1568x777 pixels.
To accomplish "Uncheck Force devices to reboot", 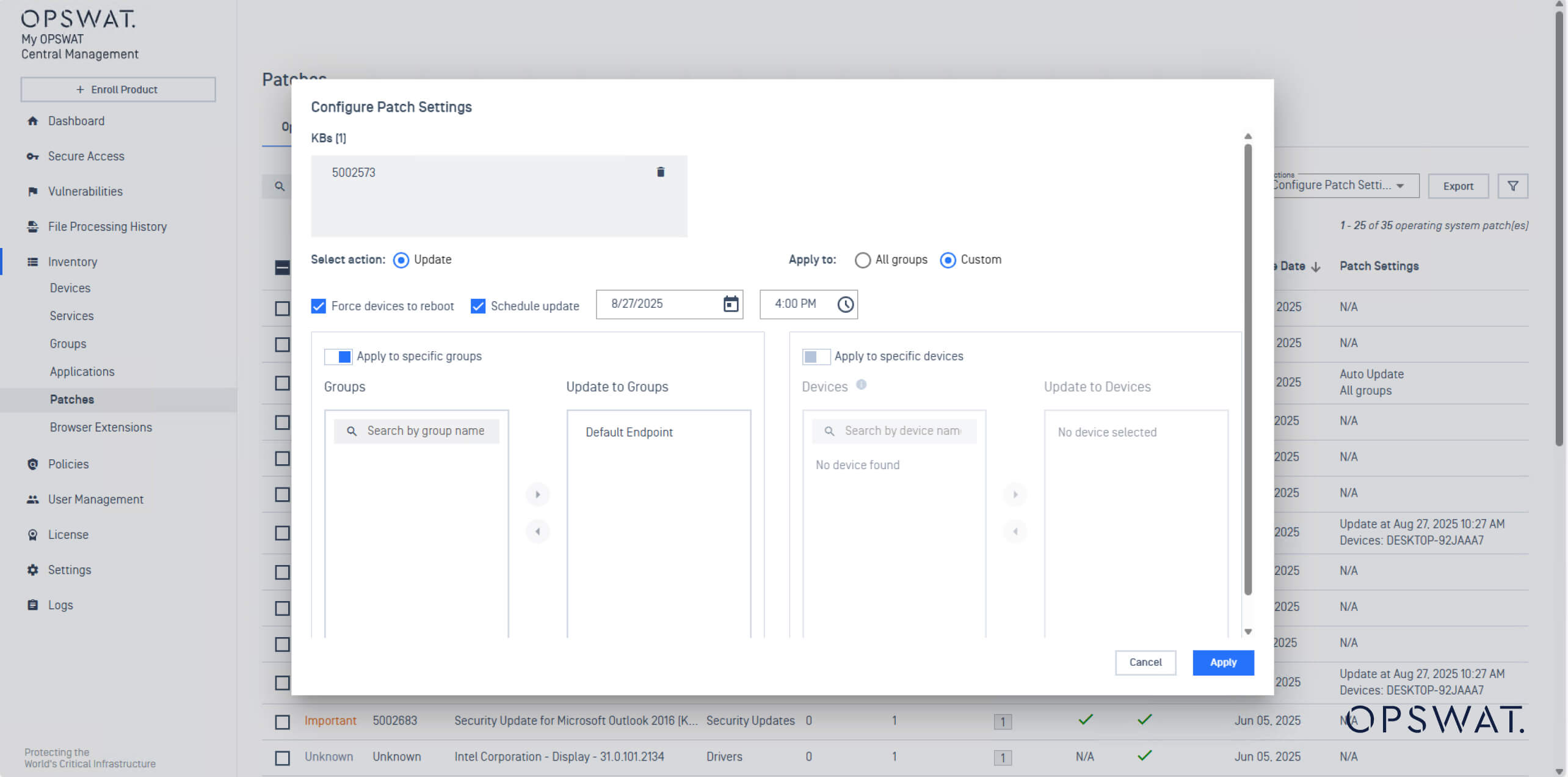I will point(318,305).
